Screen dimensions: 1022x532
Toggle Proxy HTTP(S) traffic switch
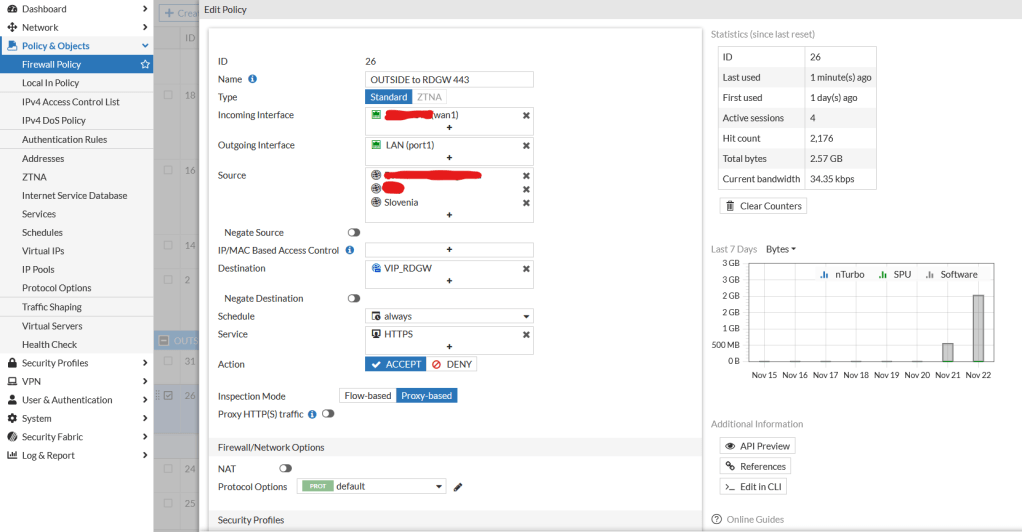coord(327,414)
